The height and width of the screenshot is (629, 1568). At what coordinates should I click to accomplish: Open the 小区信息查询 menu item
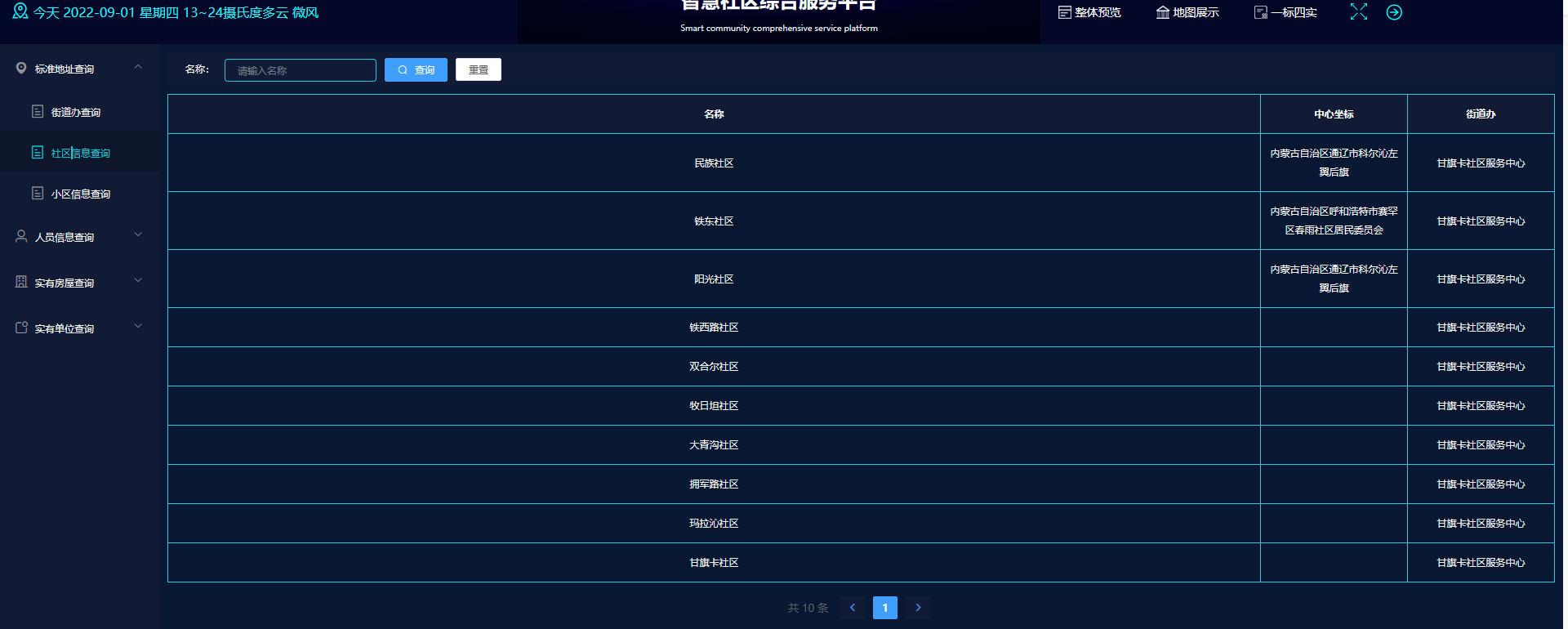(x=80, y=194)
